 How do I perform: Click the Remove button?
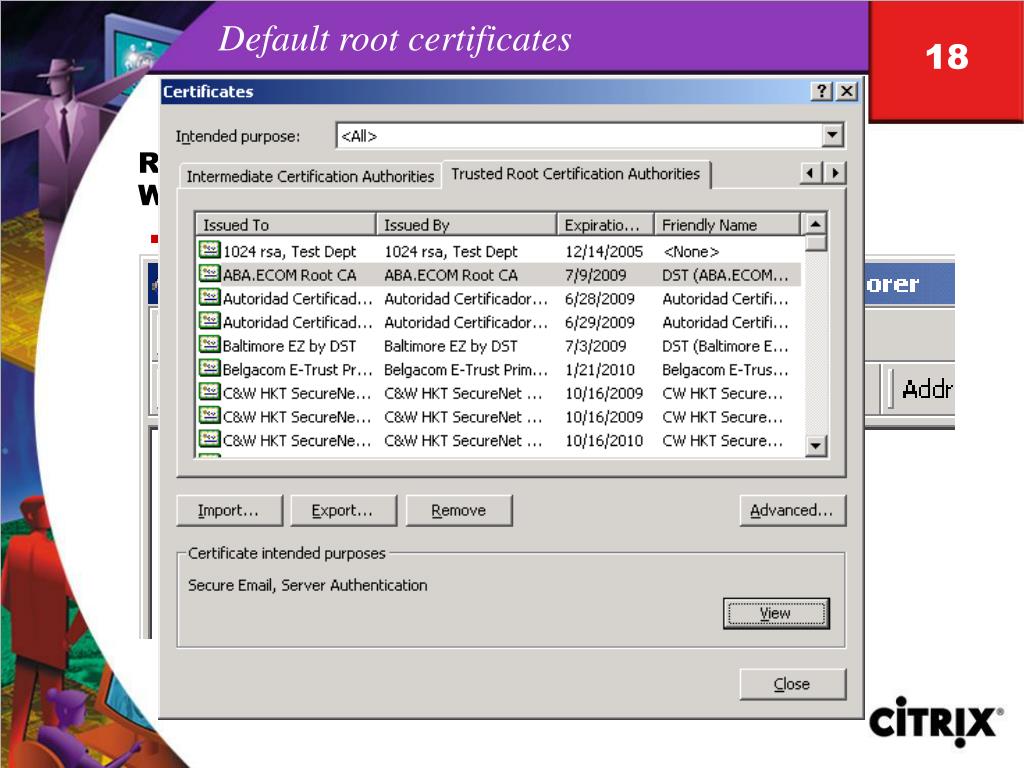click(x=459, y=510)
